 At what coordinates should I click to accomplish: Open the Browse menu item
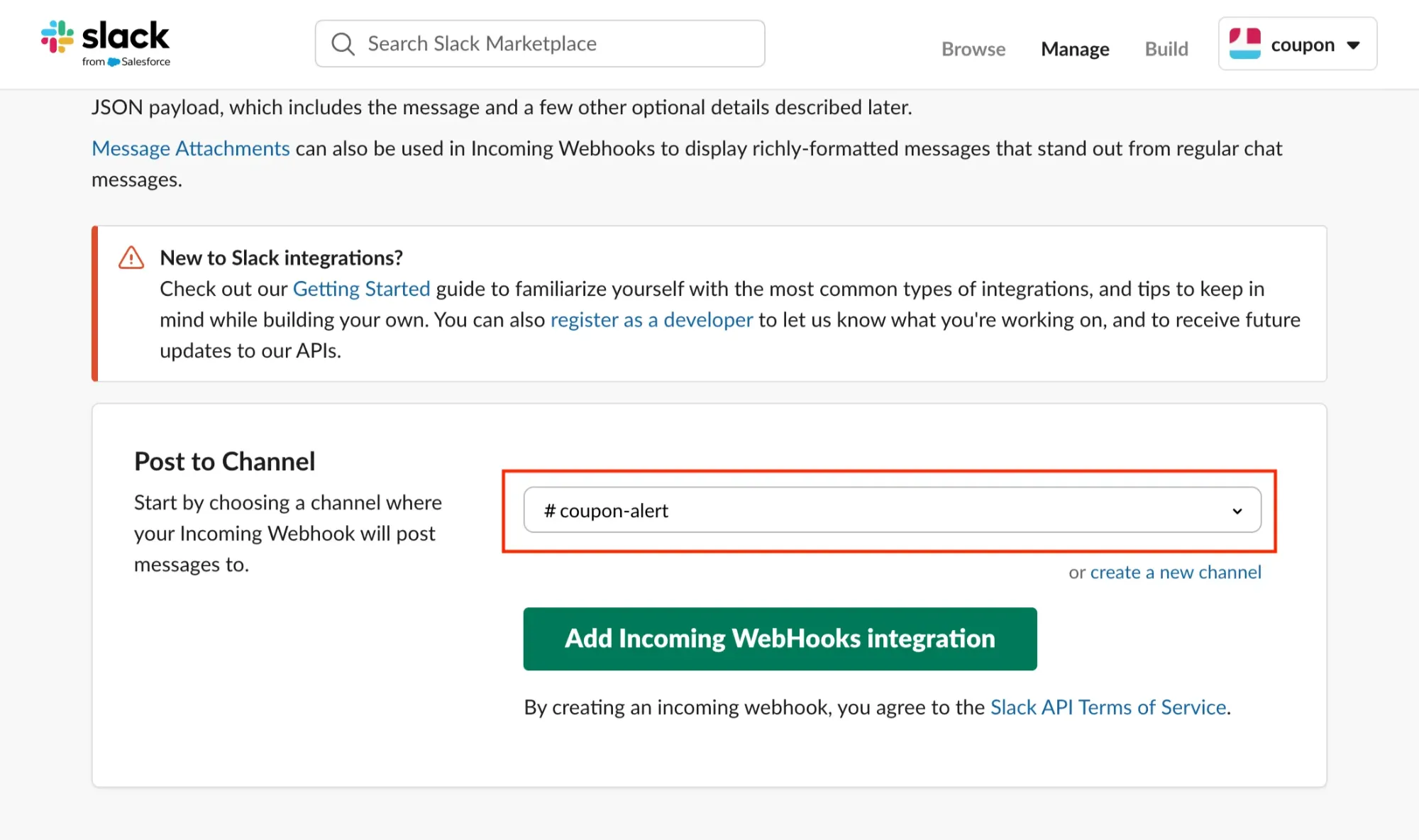tap(973, 49)
